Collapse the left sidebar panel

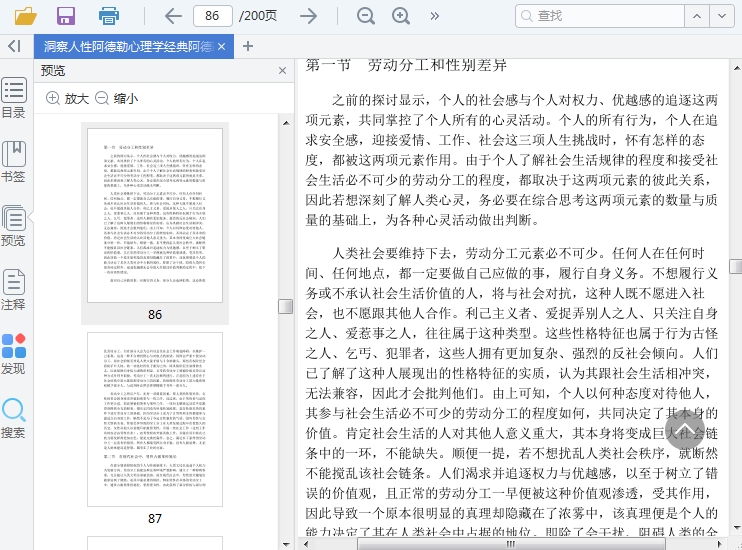point(14,46)
